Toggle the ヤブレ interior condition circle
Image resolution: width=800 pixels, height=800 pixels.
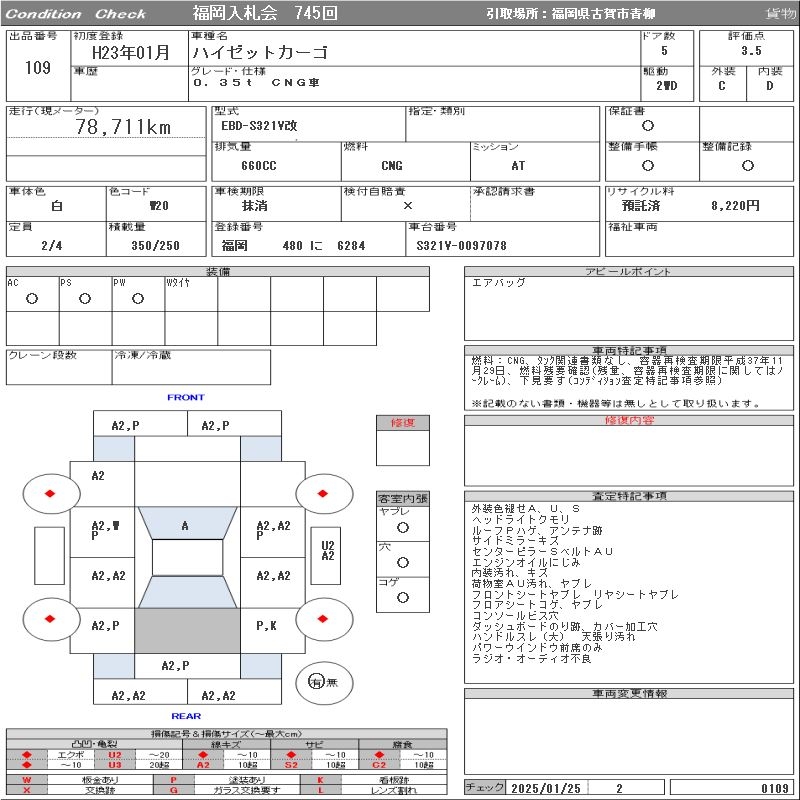click(x=403, y=527)
